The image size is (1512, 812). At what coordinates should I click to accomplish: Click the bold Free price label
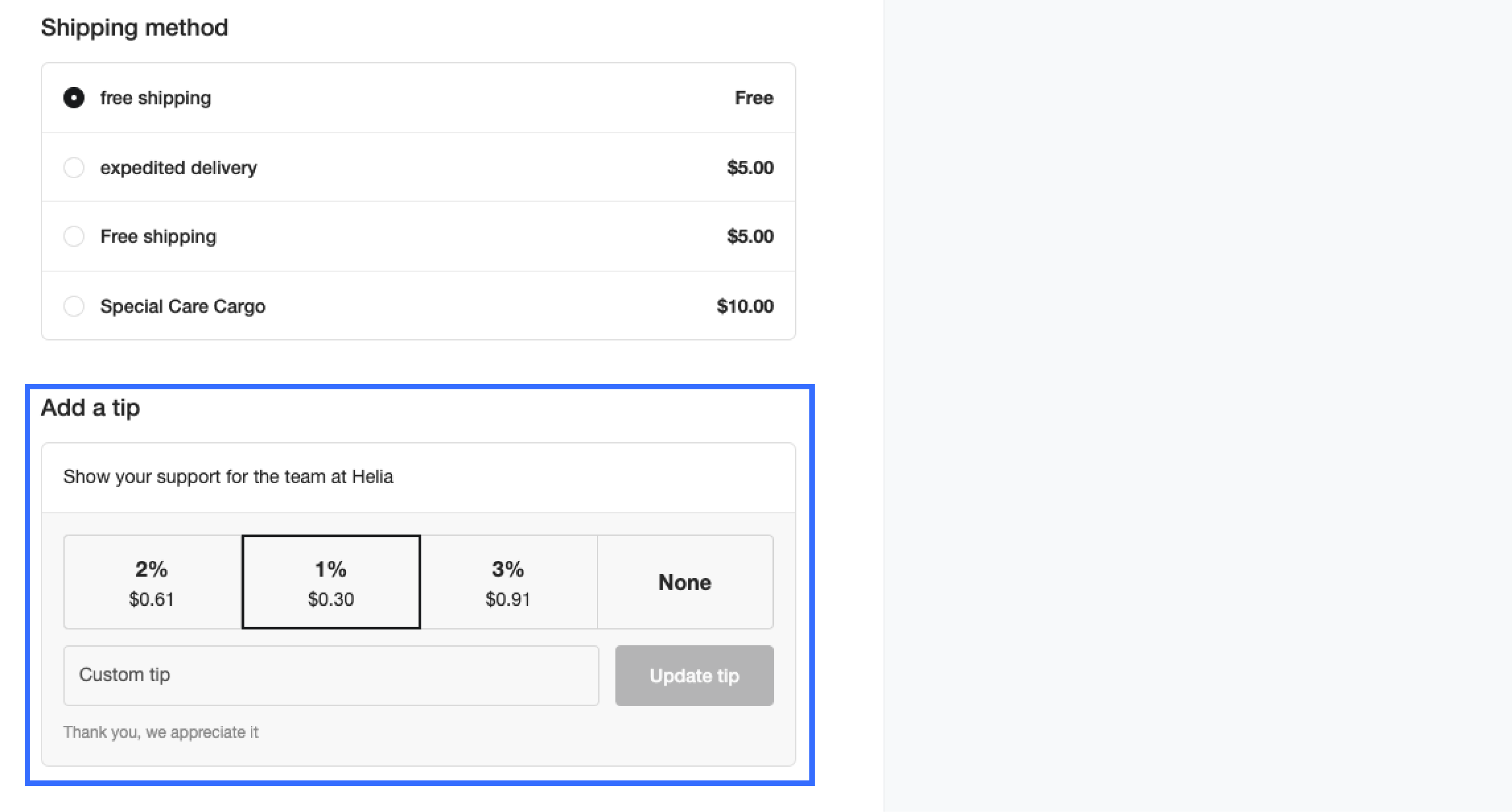pyautogui.click(x=754, y=97)
